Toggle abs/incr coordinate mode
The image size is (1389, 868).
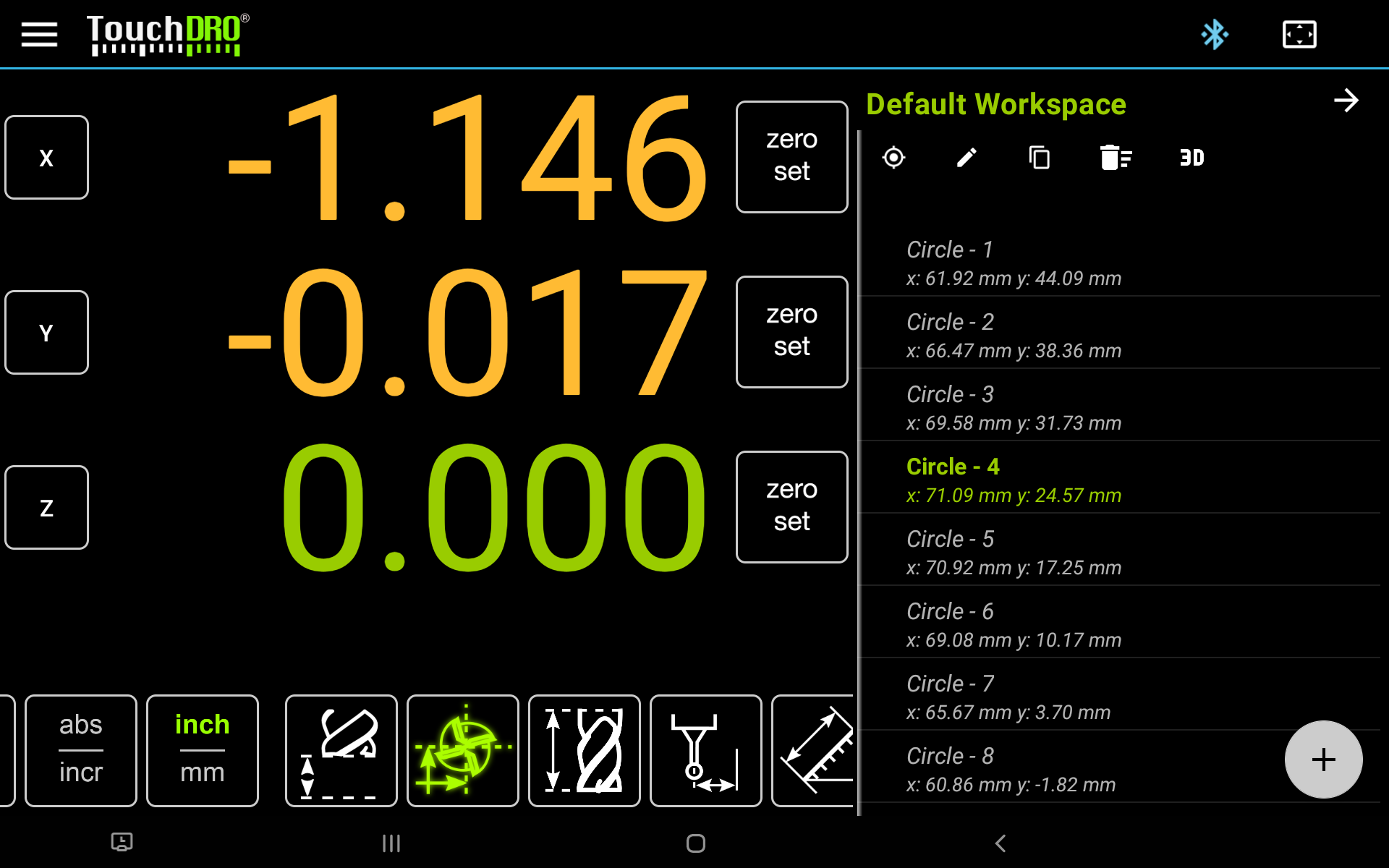[x=81, y=750]
